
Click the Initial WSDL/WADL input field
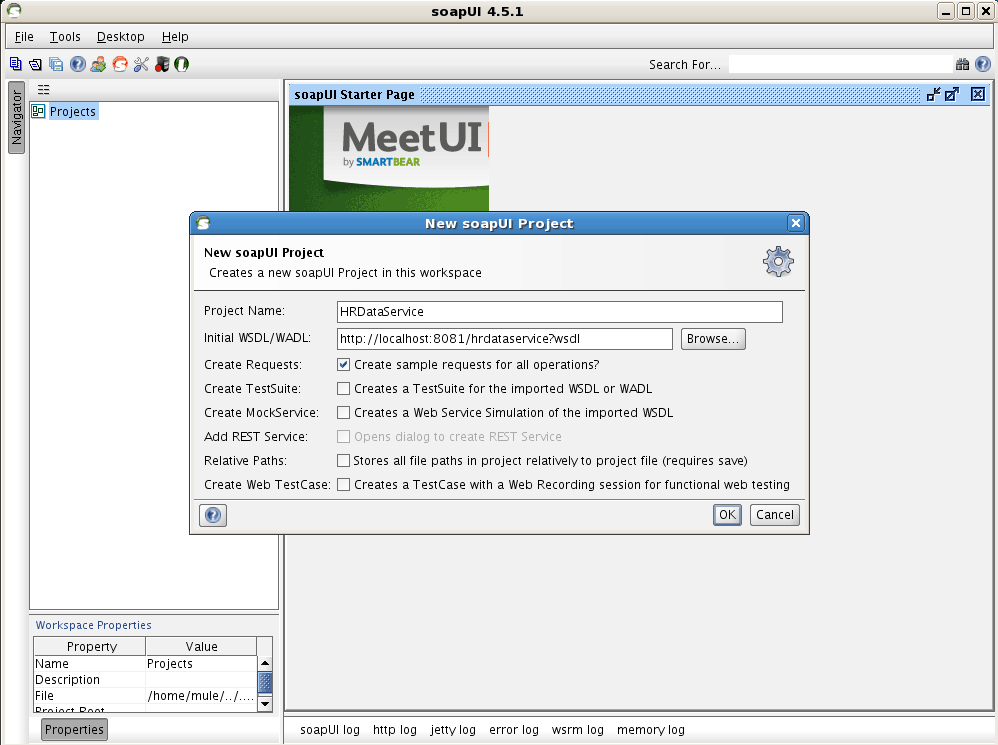(x=505, y=339)
